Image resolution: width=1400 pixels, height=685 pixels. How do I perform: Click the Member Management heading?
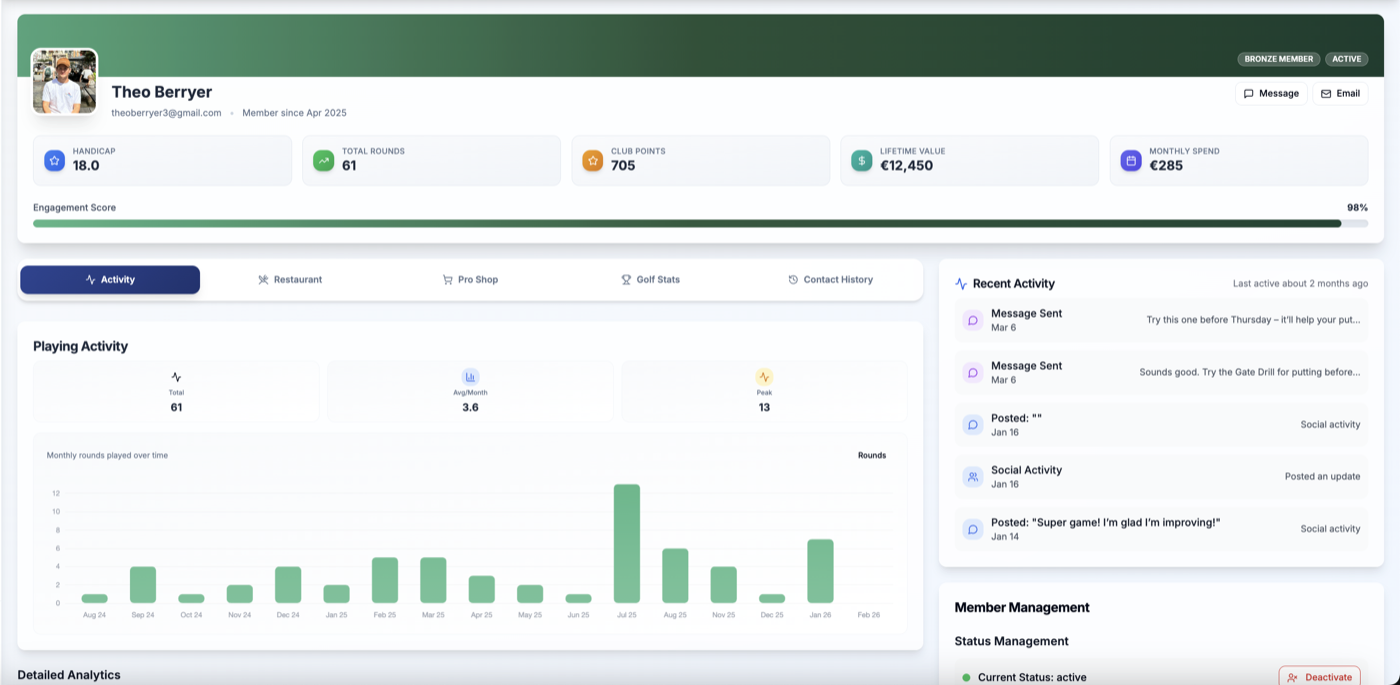pyautogui.click(x=1022, y=607)
